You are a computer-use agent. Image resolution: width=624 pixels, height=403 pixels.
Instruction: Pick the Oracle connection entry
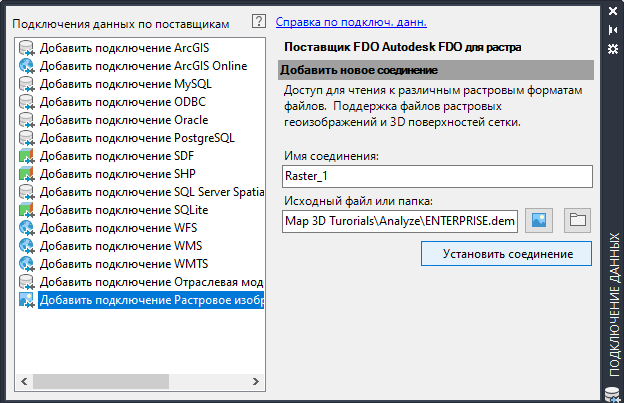coord(124,120)
